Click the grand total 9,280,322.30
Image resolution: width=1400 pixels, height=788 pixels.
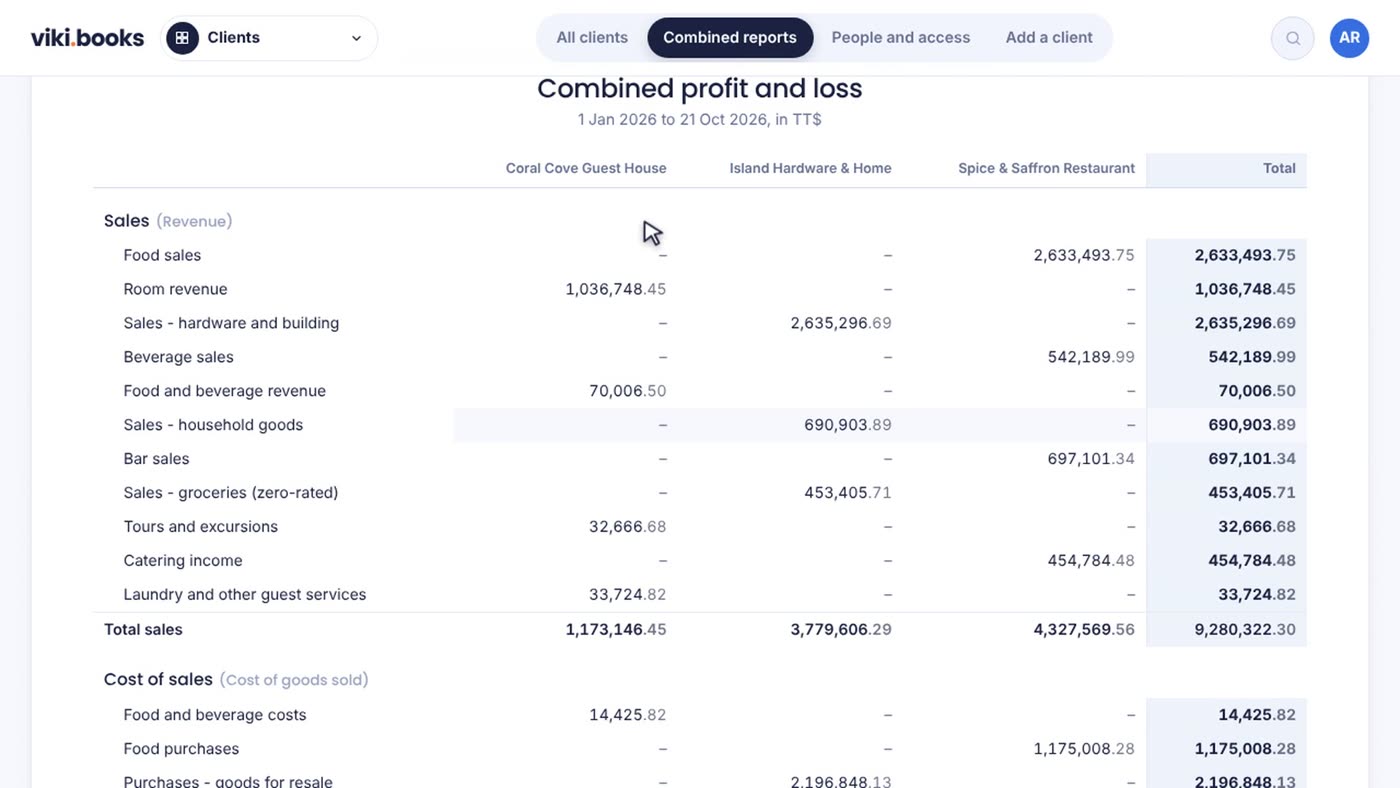pos(1245,630)
